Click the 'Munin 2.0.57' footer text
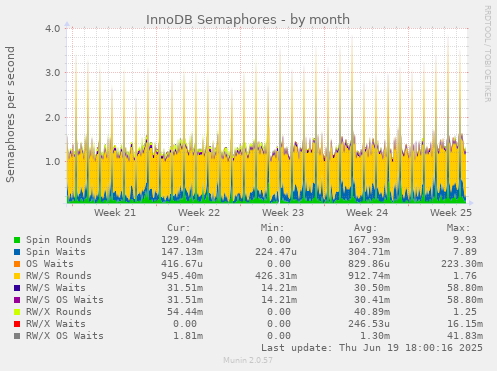Image resolution: width=497 pixels, height=371 pixels. pyautogui.click(x=248, y=360)
